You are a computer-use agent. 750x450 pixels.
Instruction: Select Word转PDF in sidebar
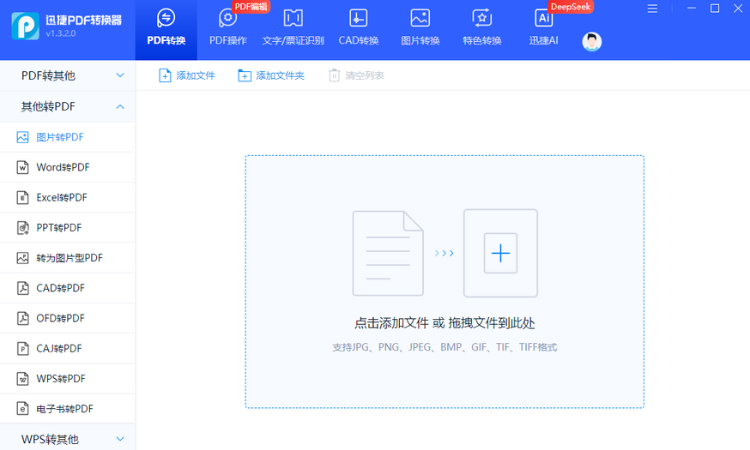[x=62, y=167]
